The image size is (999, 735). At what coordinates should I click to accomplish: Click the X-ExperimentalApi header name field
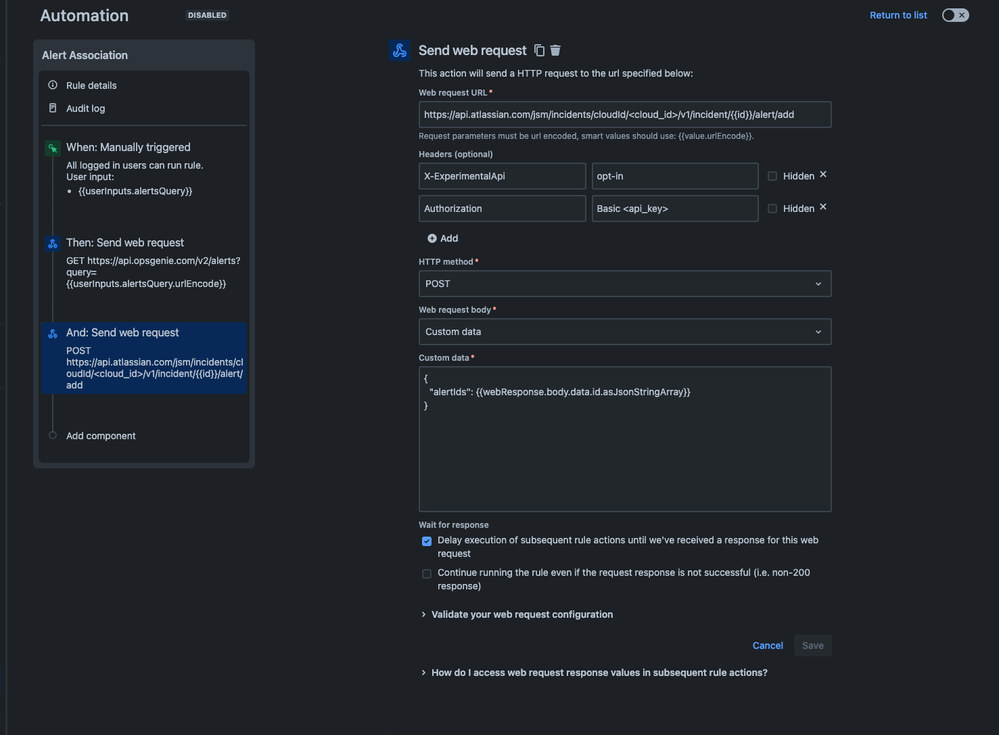click(x=502, y=176)
